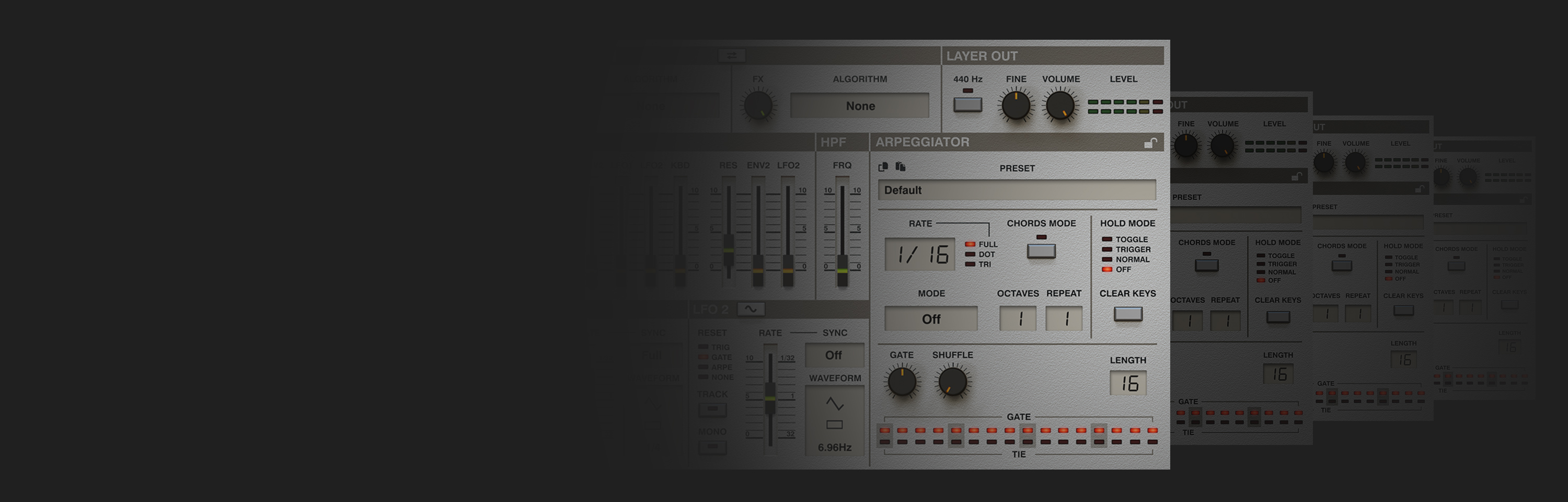The image size is (1568, 502).
Task: Click the LEVEL meter in LAYER OUT
Action: (x=1124, y=107)
